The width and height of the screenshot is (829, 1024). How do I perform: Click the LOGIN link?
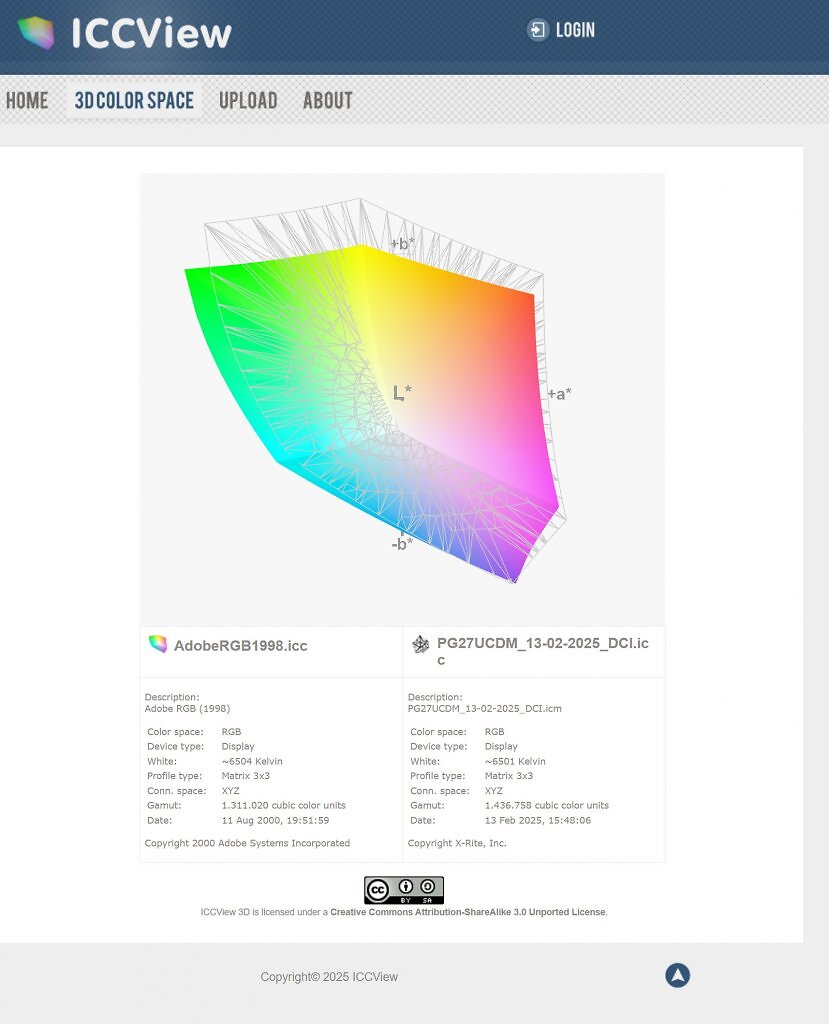coord(576,30)
